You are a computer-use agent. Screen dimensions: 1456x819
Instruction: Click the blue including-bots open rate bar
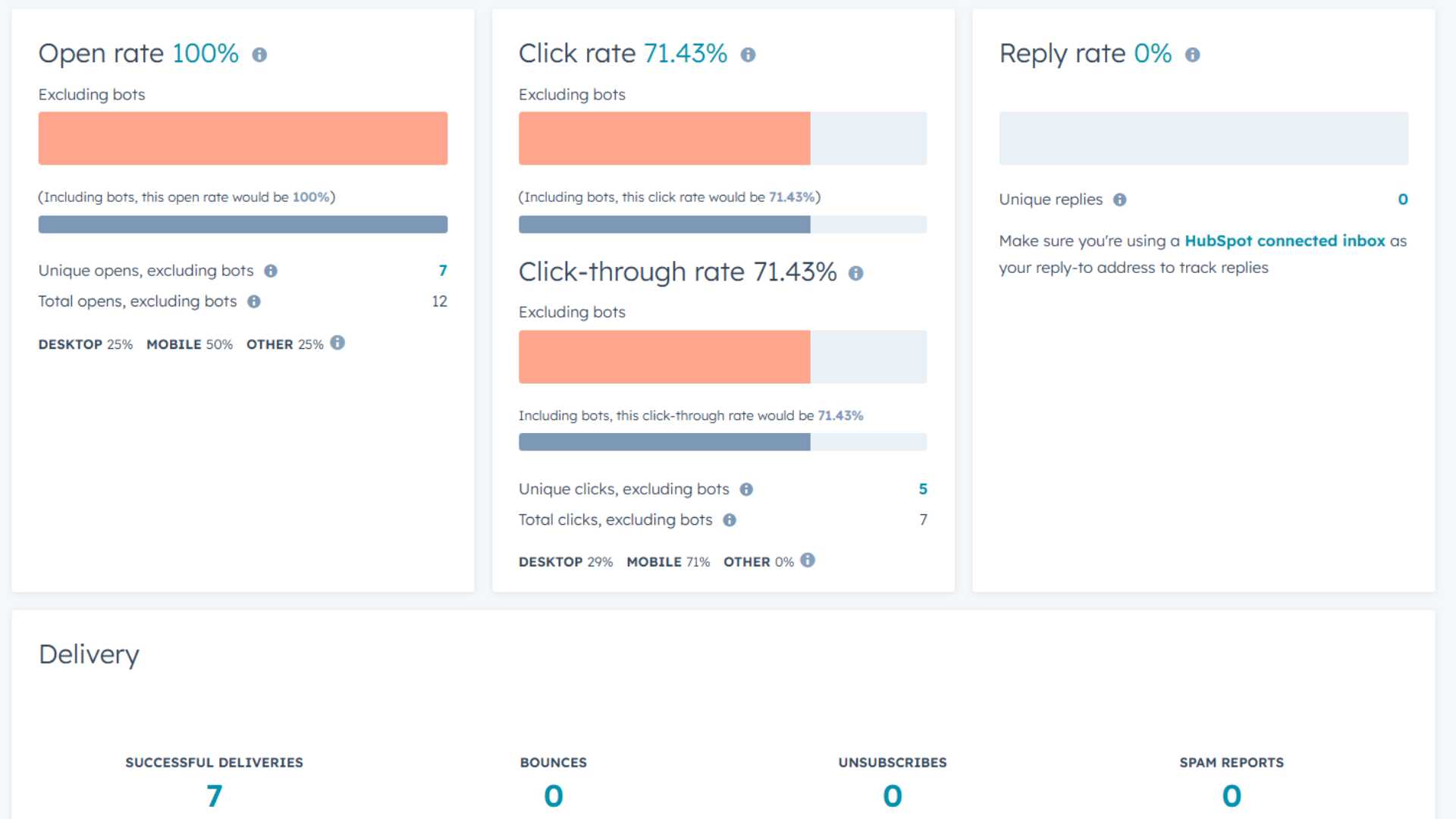243,224
